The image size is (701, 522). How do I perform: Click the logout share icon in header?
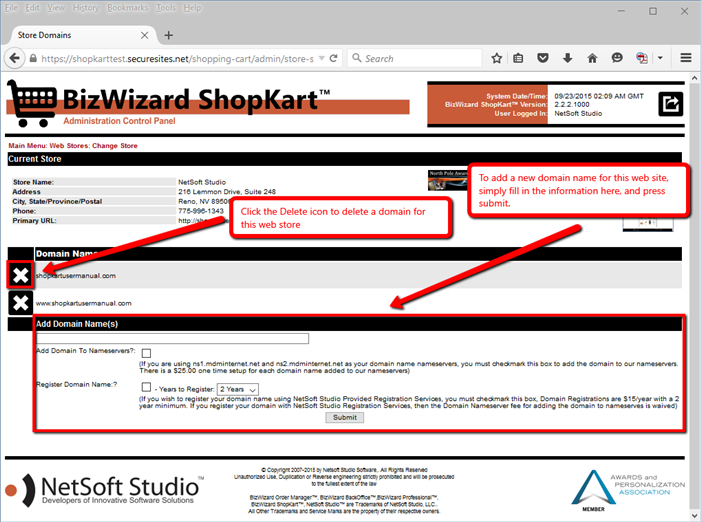(x=671, y=104)
